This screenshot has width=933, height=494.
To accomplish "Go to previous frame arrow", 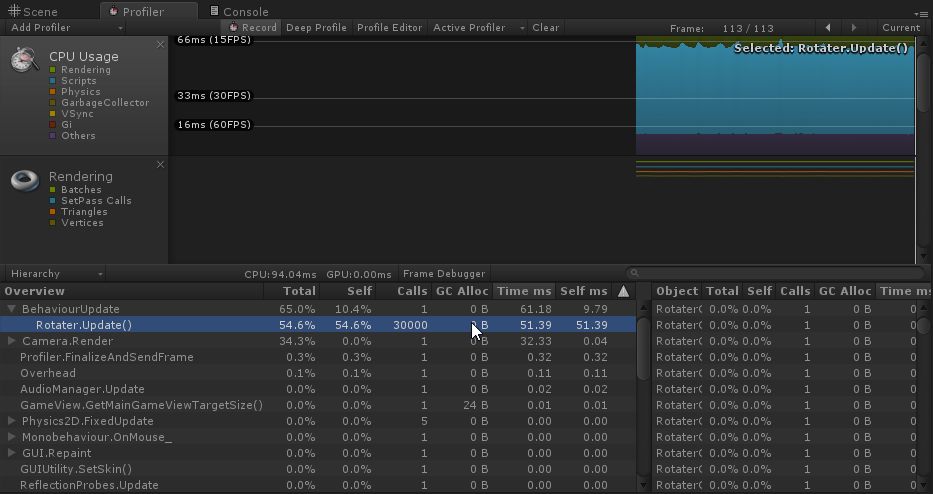I will (828, 27).
